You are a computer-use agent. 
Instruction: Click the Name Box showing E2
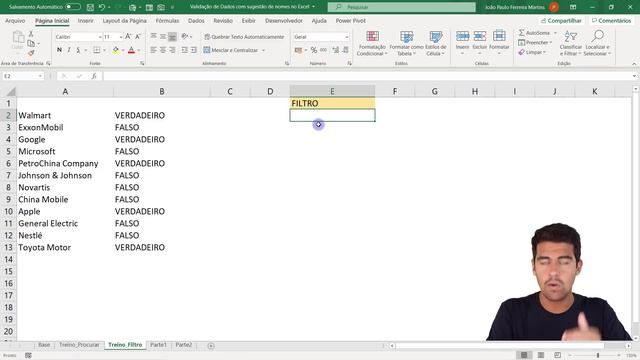click(23, 76)
